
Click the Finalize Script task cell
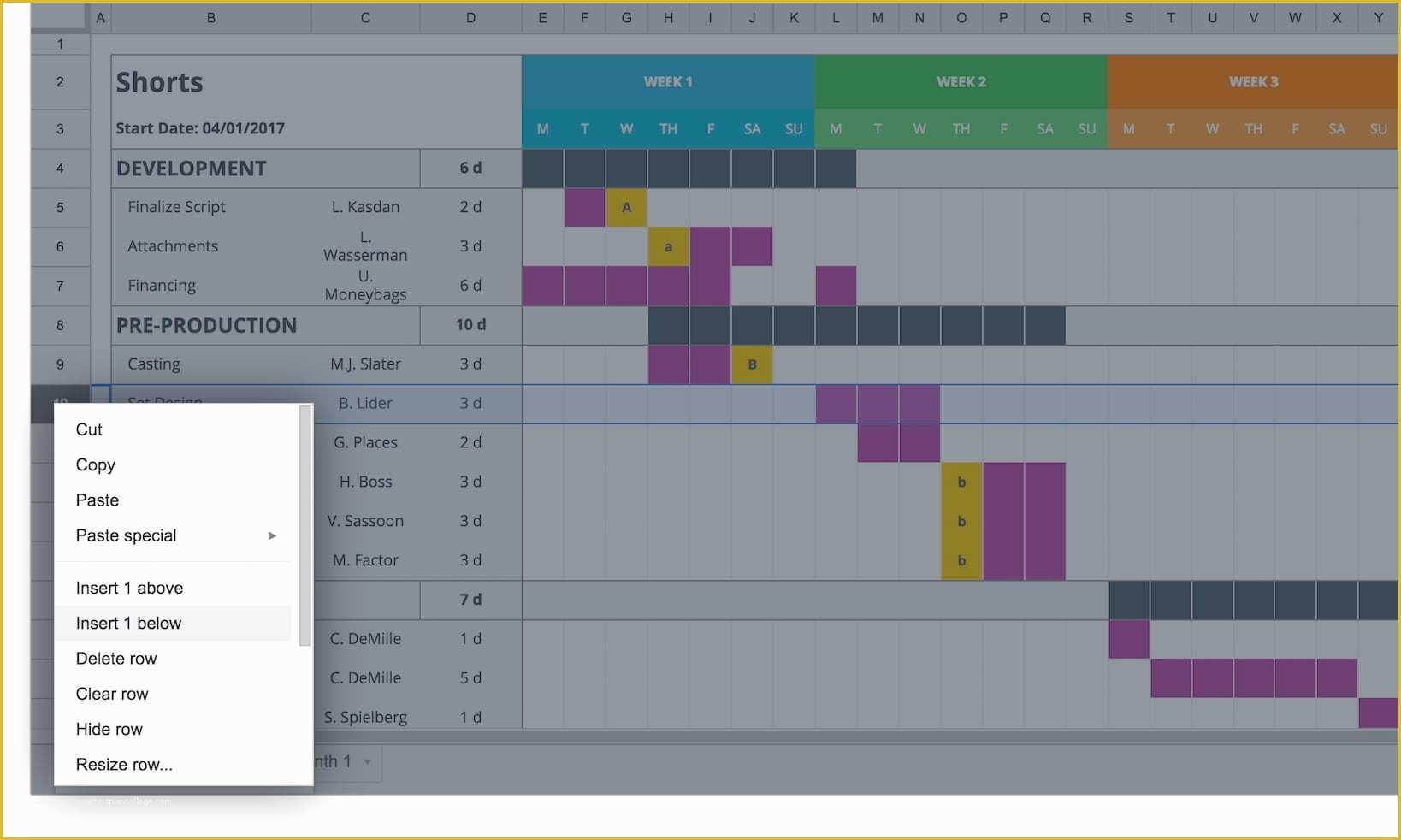pos(211,207)
